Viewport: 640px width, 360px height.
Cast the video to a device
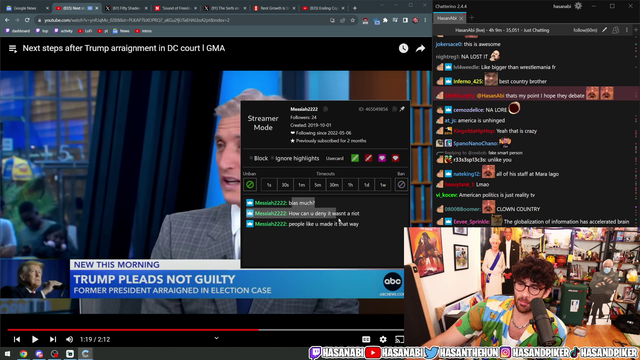(x=400, y=339)
